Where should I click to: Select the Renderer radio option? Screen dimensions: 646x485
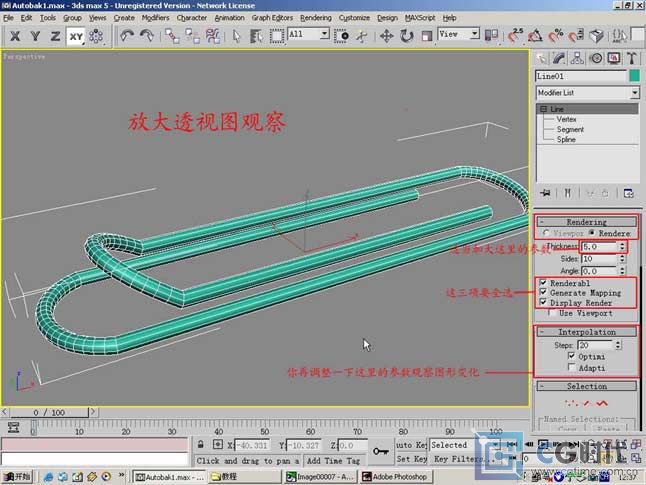point(592,233)
